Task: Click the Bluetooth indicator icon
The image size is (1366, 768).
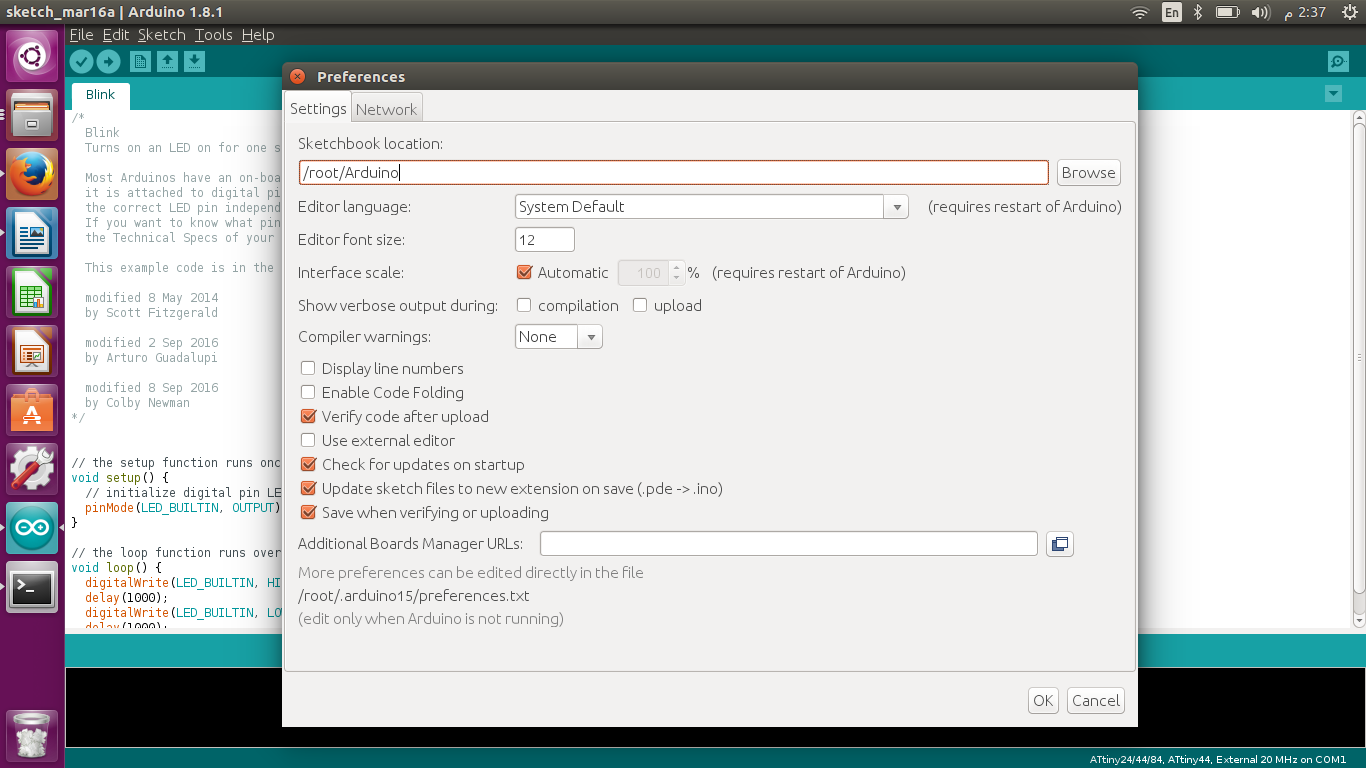Action: (1198, 12)
